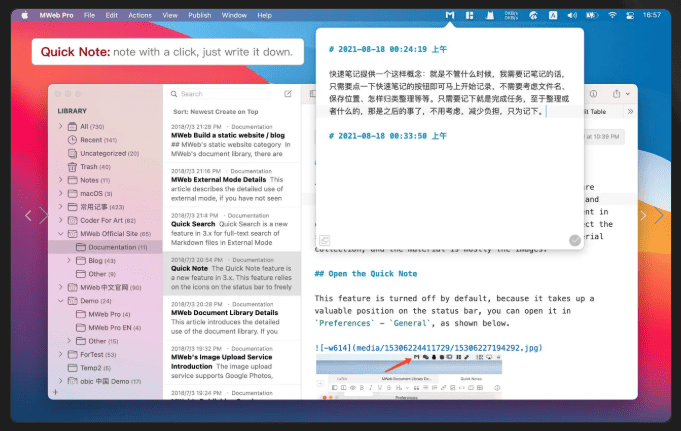Expand the Blog subfolder
Screen dimensions: 681x431
coord(69,261)
